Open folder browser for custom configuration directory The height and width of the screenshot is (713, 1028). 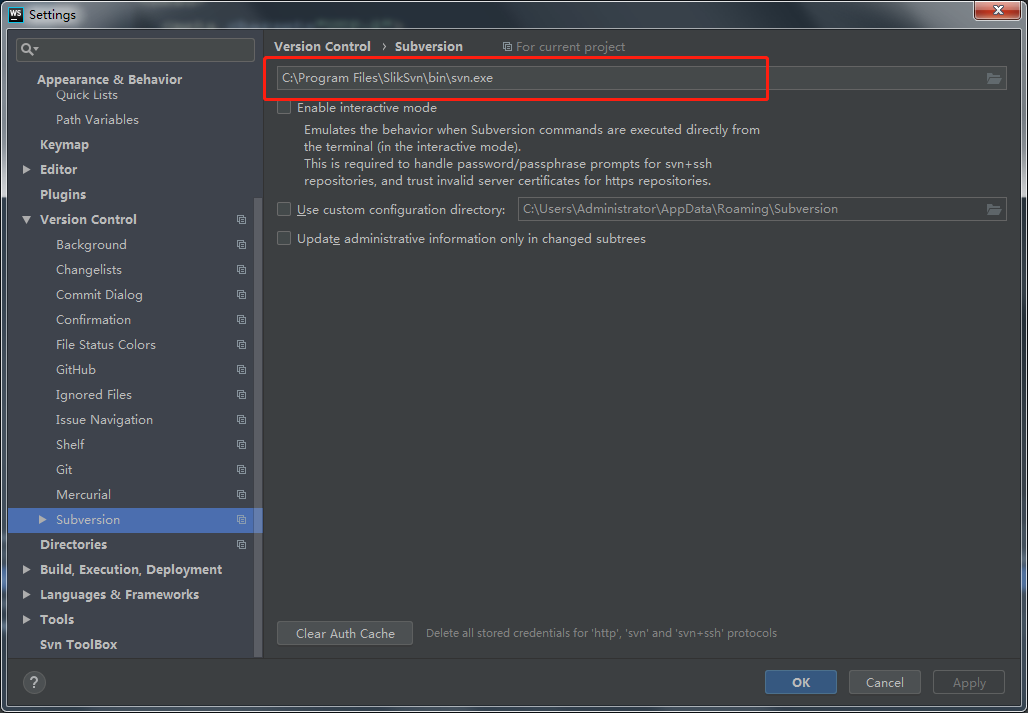[994, 210]
